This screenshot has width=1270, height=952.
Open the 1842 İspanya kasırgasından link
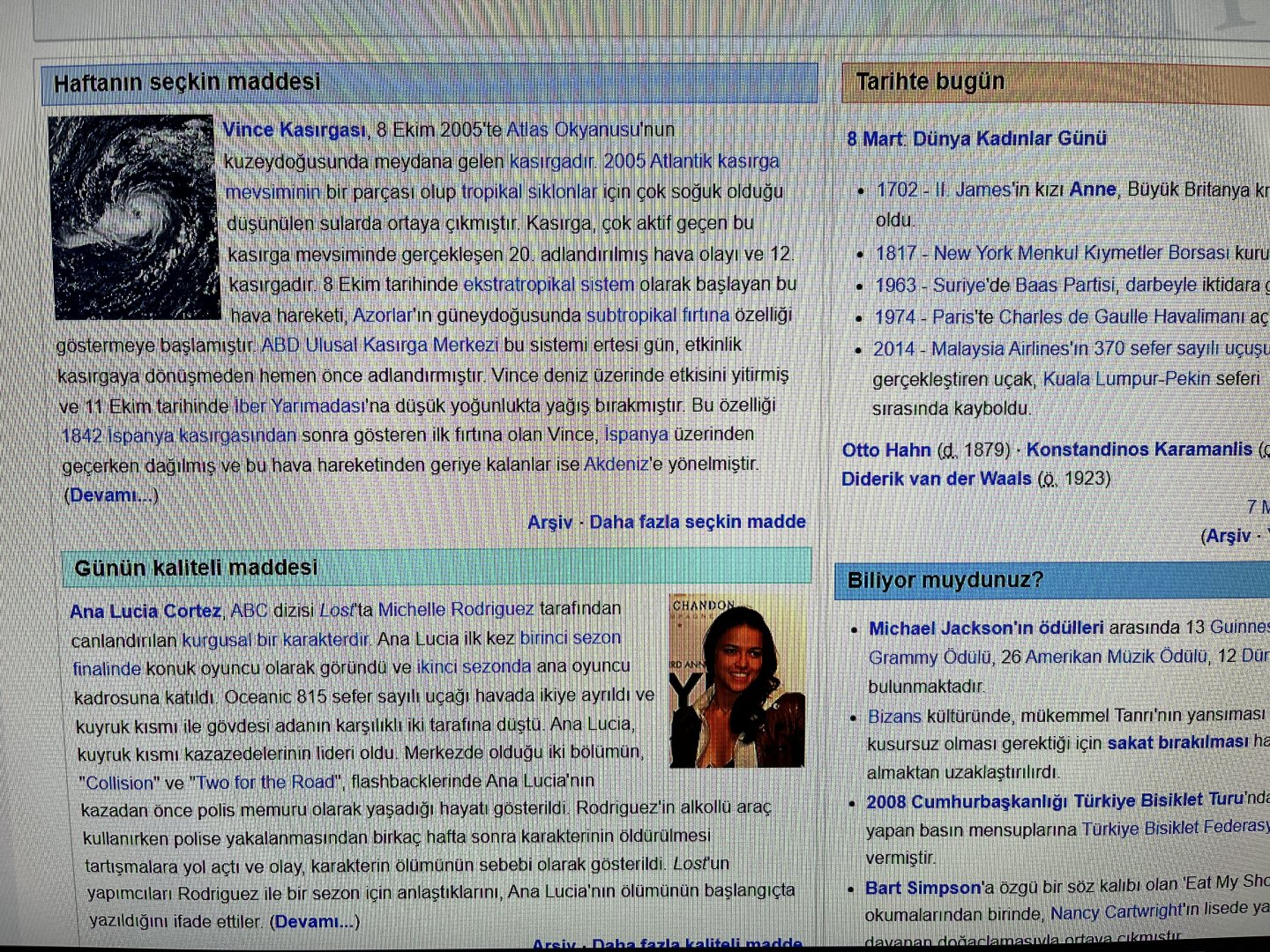point(179,435)
